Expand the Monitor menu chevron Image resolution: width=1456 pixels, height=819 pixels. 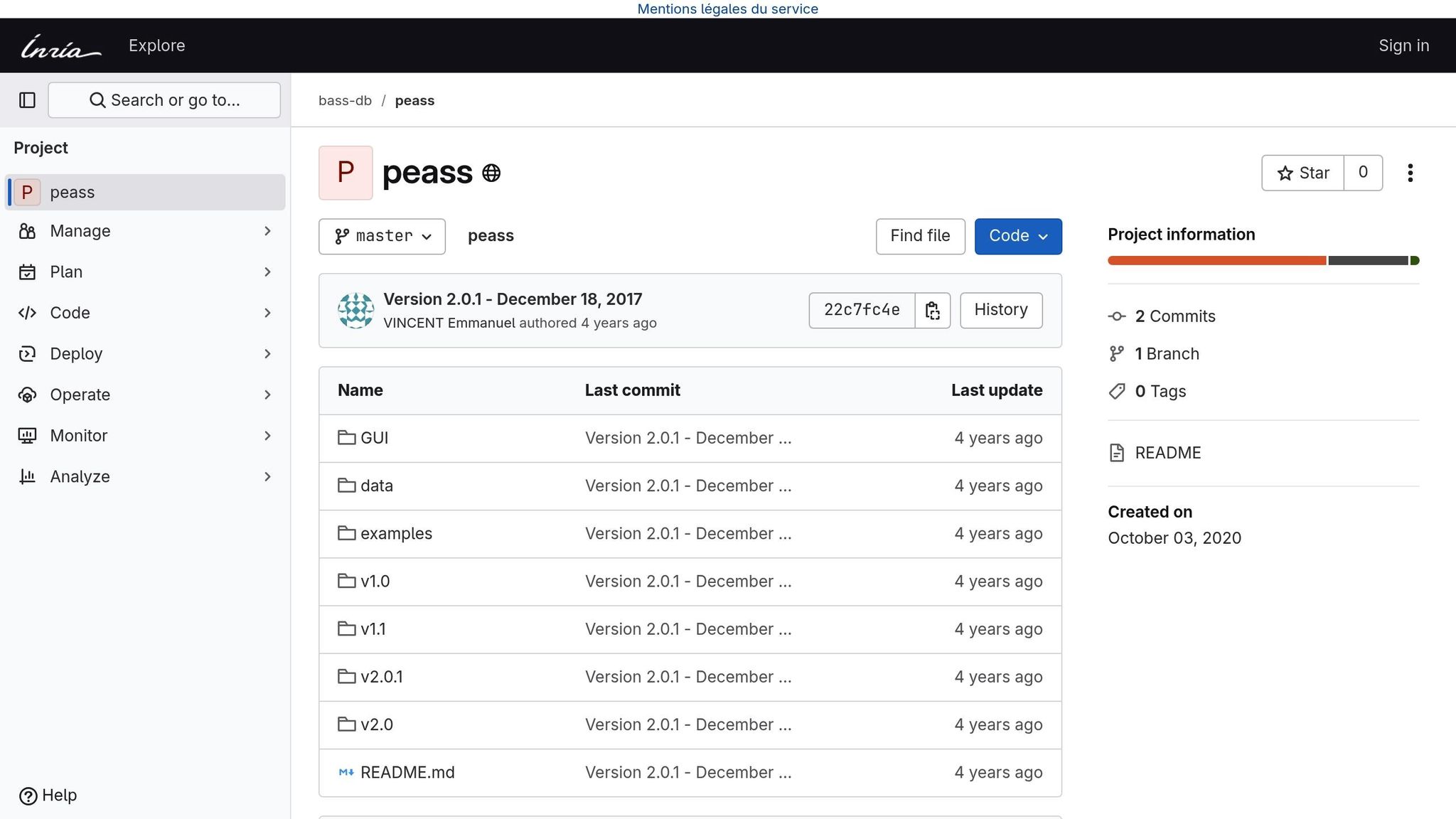pyautogui.click(x=267, y=436)
